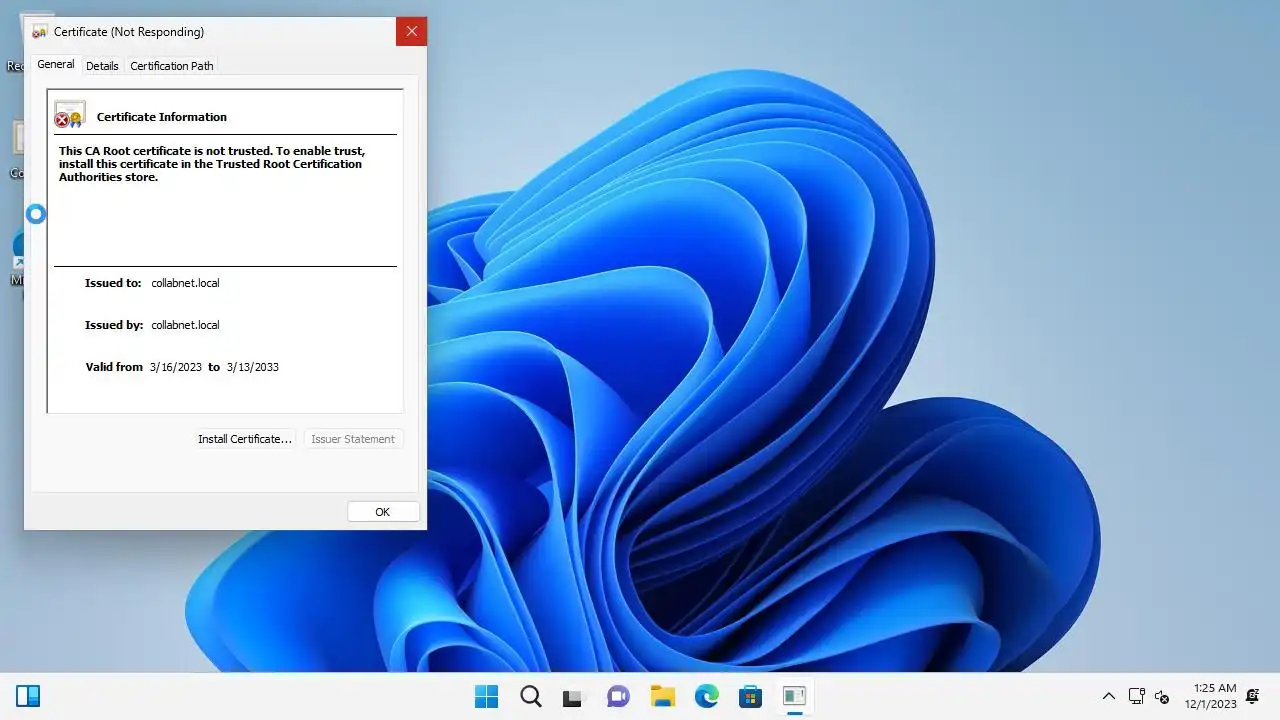The image size is (1280, 720).
Task: Open Microsoft Store from the taskbar
Action: pyautogui.click(x=750, y=696)
